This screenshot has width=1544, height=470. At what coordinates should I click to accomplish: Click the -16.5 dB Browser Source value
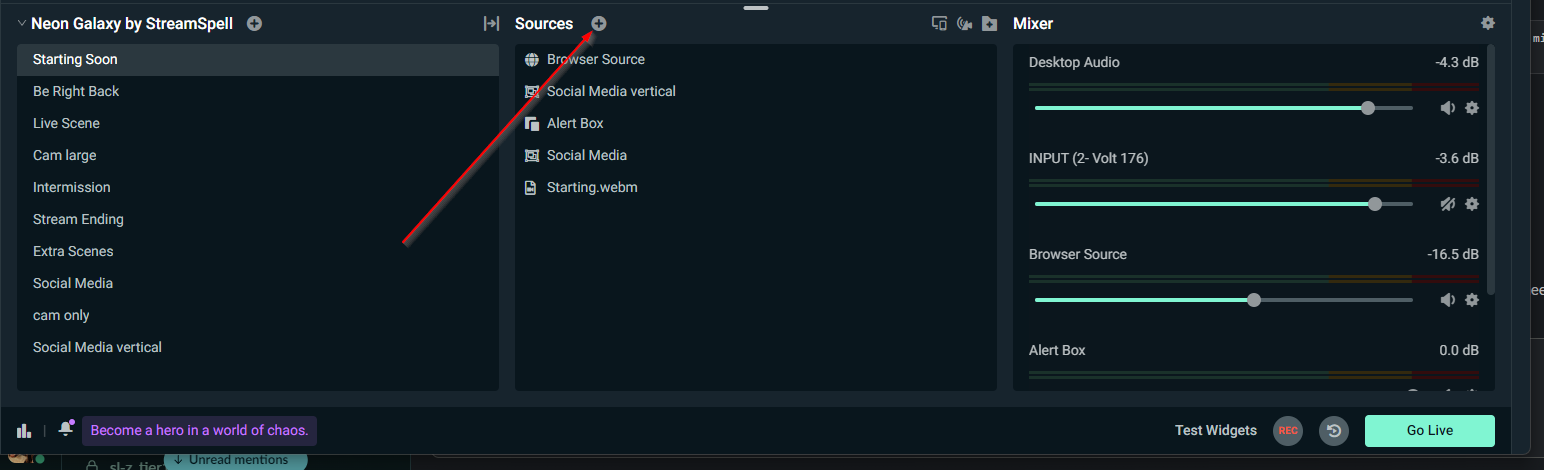[x=1453, y=255]
